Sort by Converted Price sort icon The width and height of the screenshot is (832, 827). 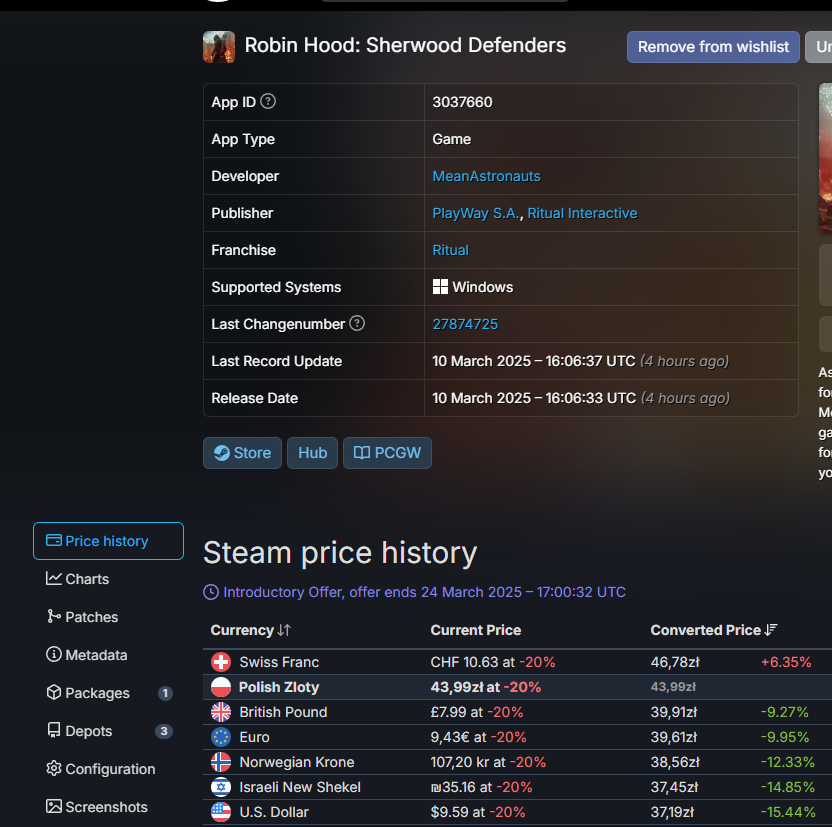(770, 630)
